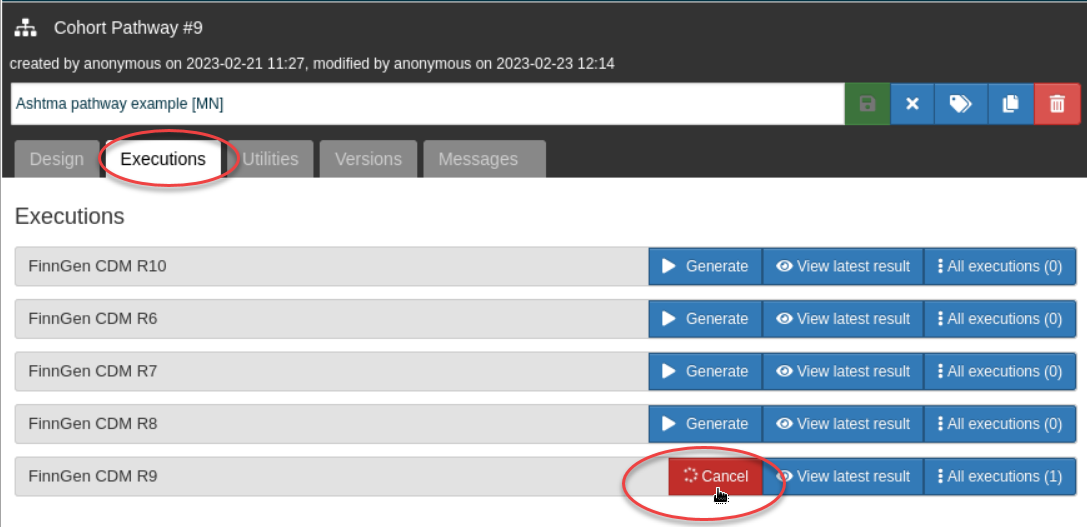The height and width of the screenshot is (527, 1087).
Task: Click the green save icon button
Action: tap(867, 104)
